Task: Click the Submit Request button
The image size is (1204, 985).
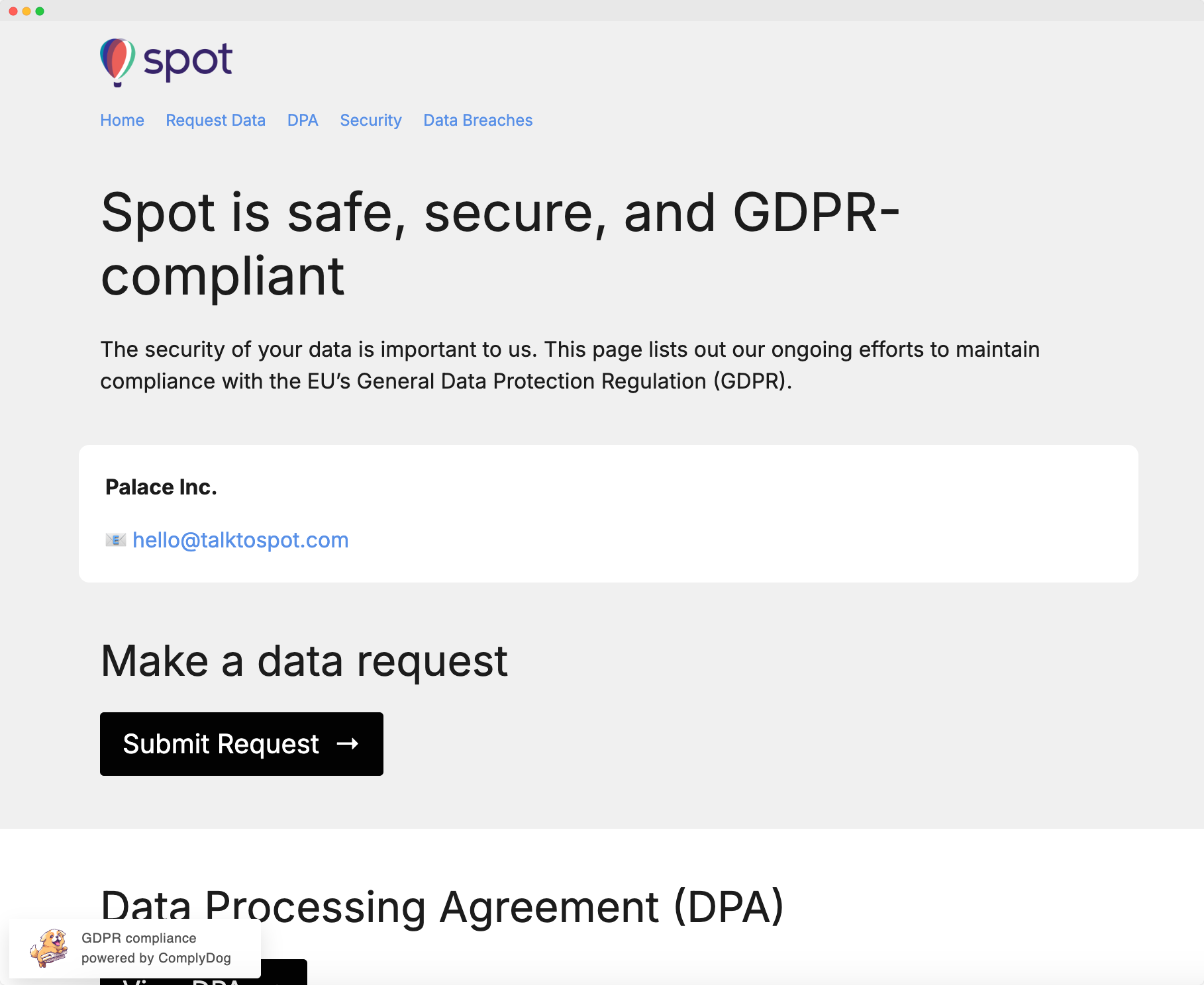Action: click(x=242, y=744)
